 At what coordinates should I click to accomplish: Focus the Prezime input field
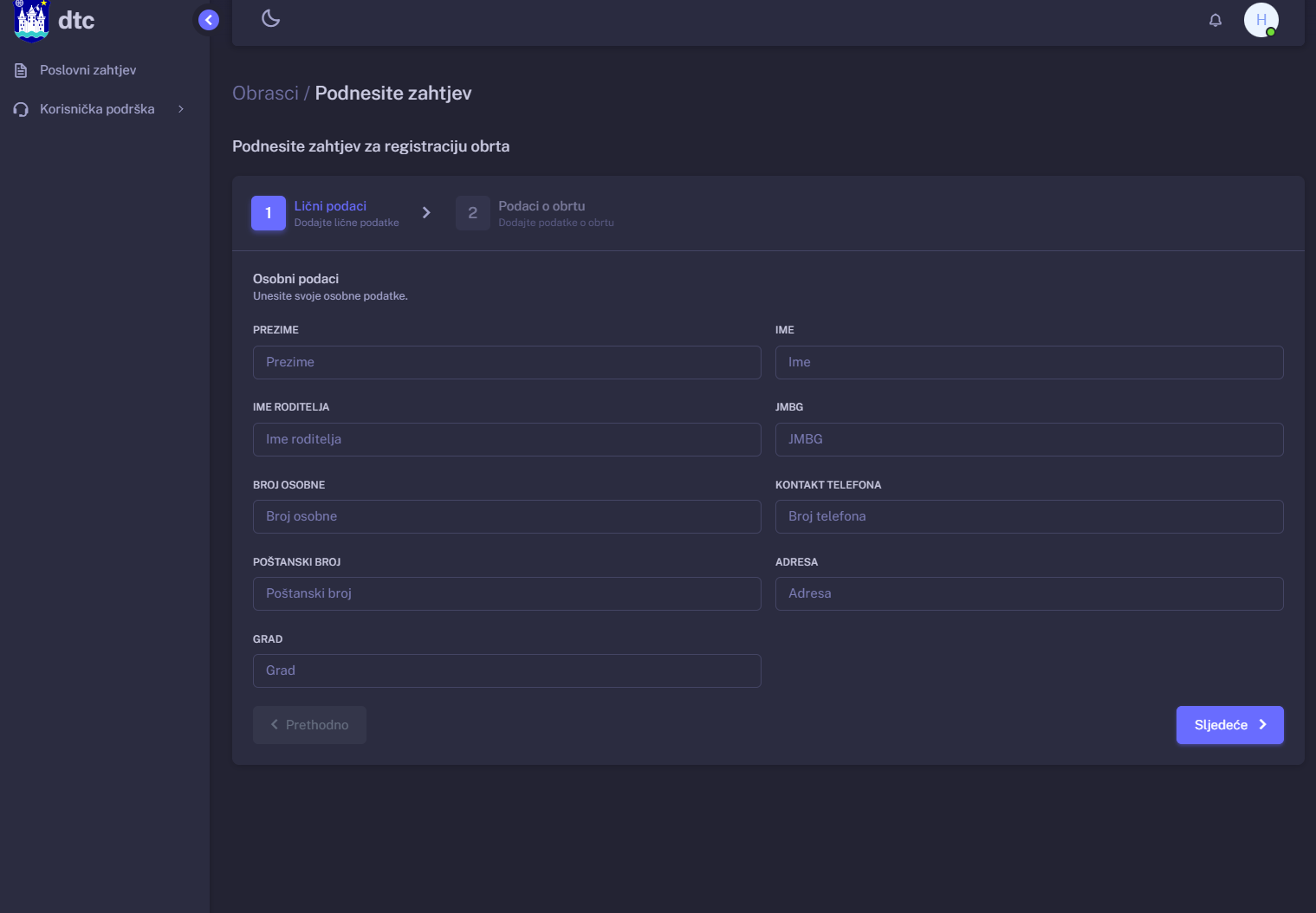[x=507, y=363]
